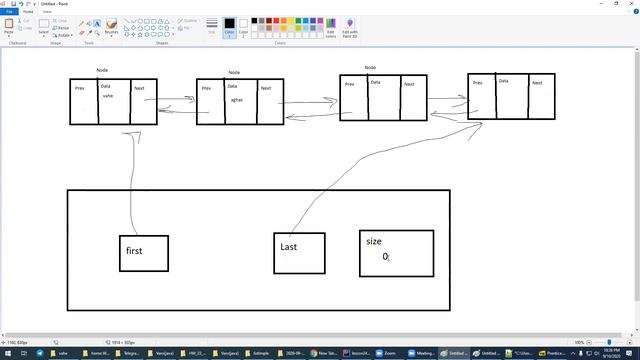Choose the Triangle shape in Shapes gallery

coord(167,21)
